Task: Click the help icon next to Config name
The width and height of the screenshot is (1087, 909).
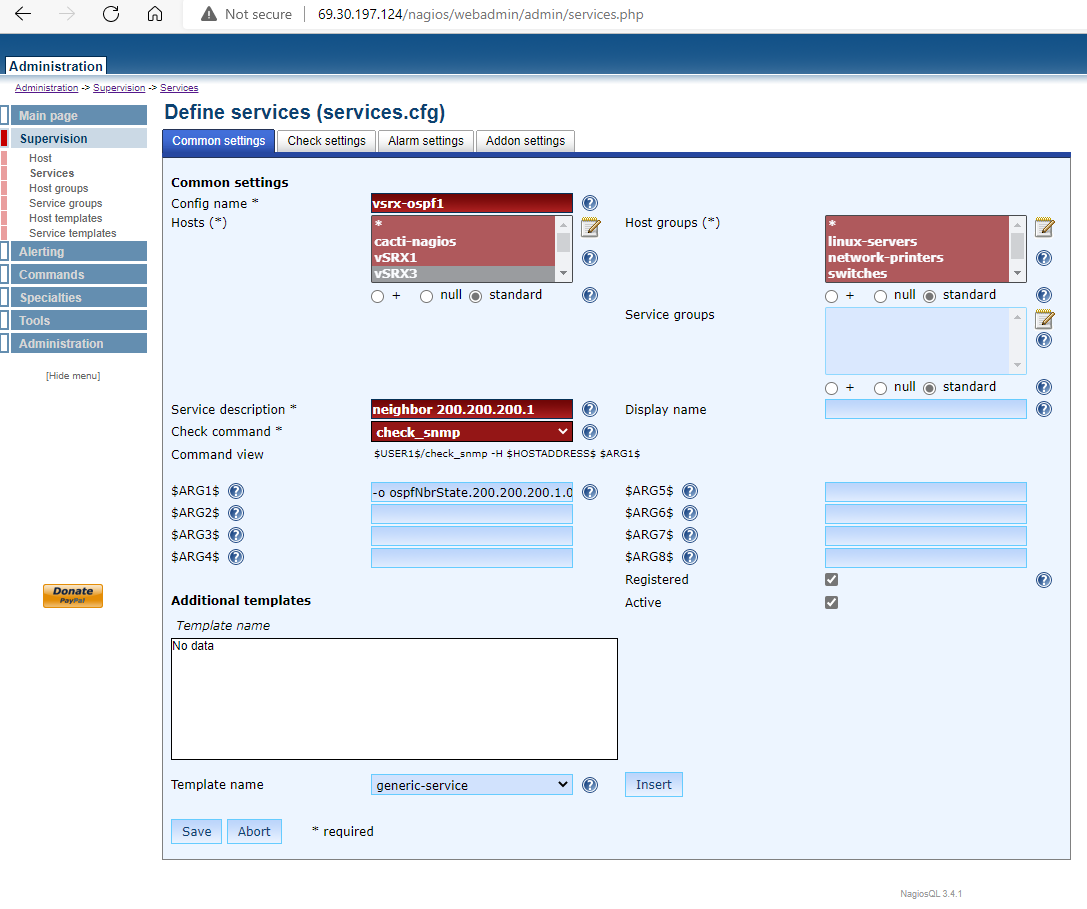Action: click(x=590, y=204)
